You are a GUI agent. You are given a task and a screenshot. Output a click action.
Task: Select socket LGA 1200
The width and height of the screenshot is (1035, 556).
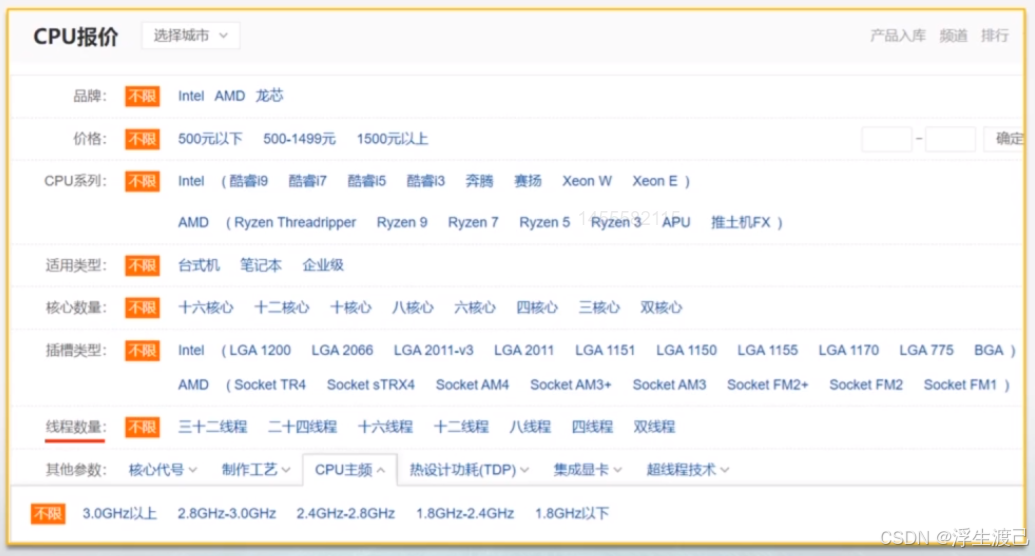click(260, 350)
